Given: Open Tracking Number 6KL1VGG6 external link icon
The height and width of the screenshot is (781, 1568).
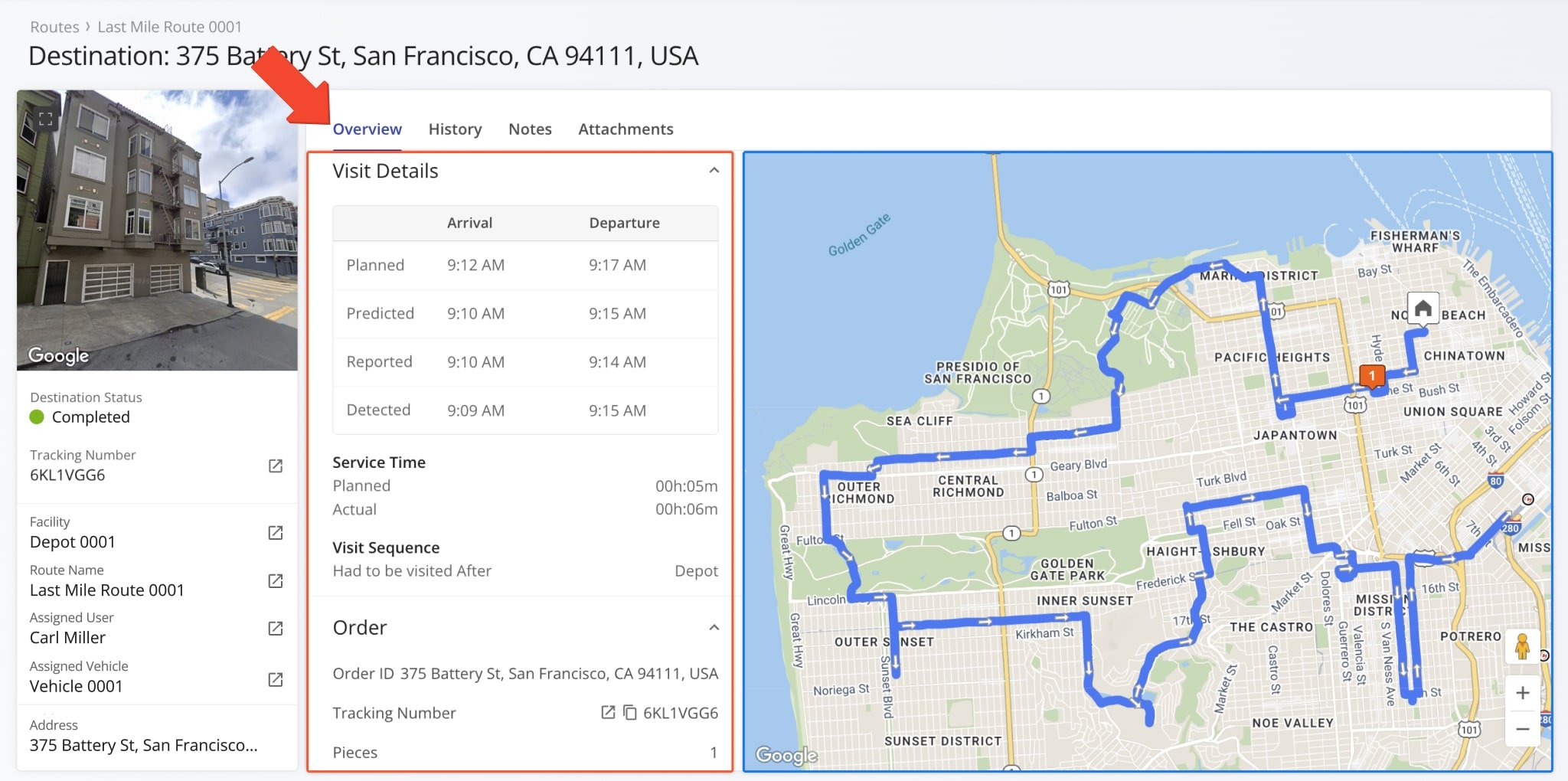Looking at the screenshot, I should (x=276, y=466).
